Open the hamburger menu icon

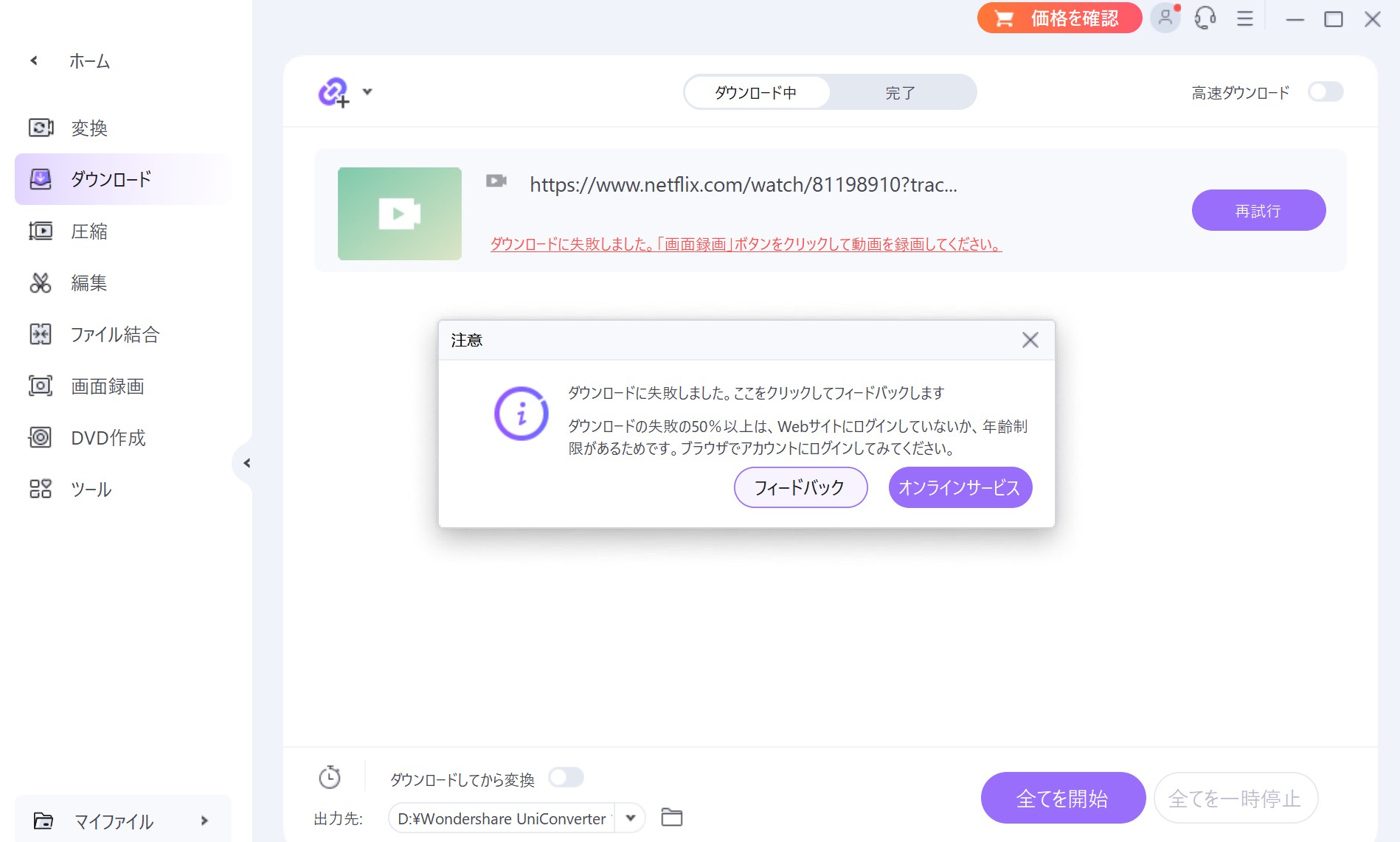(1245, 18)
